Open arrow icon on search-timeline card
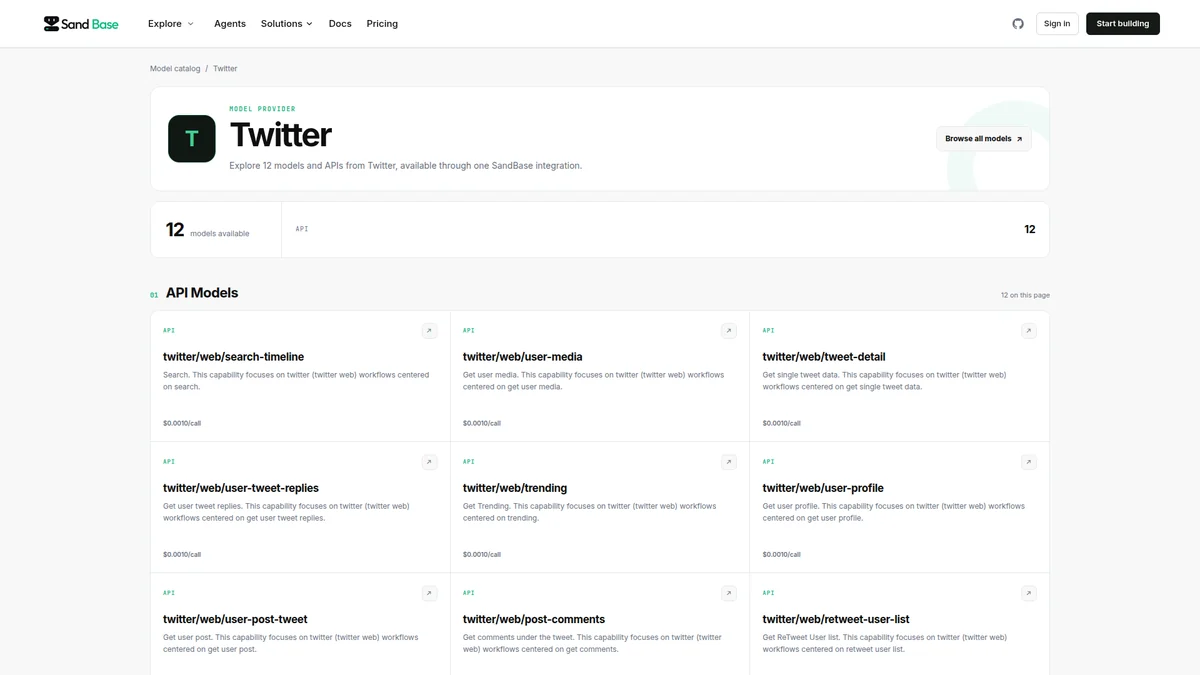Screen dimensions: 1200x675 pos(429,331)
